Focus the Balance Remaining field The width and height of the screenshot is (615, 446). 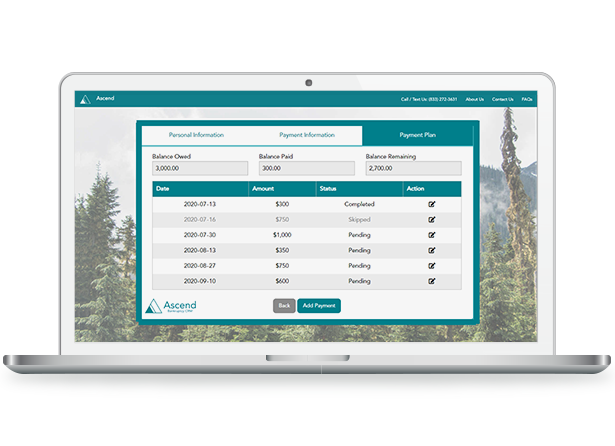coord(413,170)
